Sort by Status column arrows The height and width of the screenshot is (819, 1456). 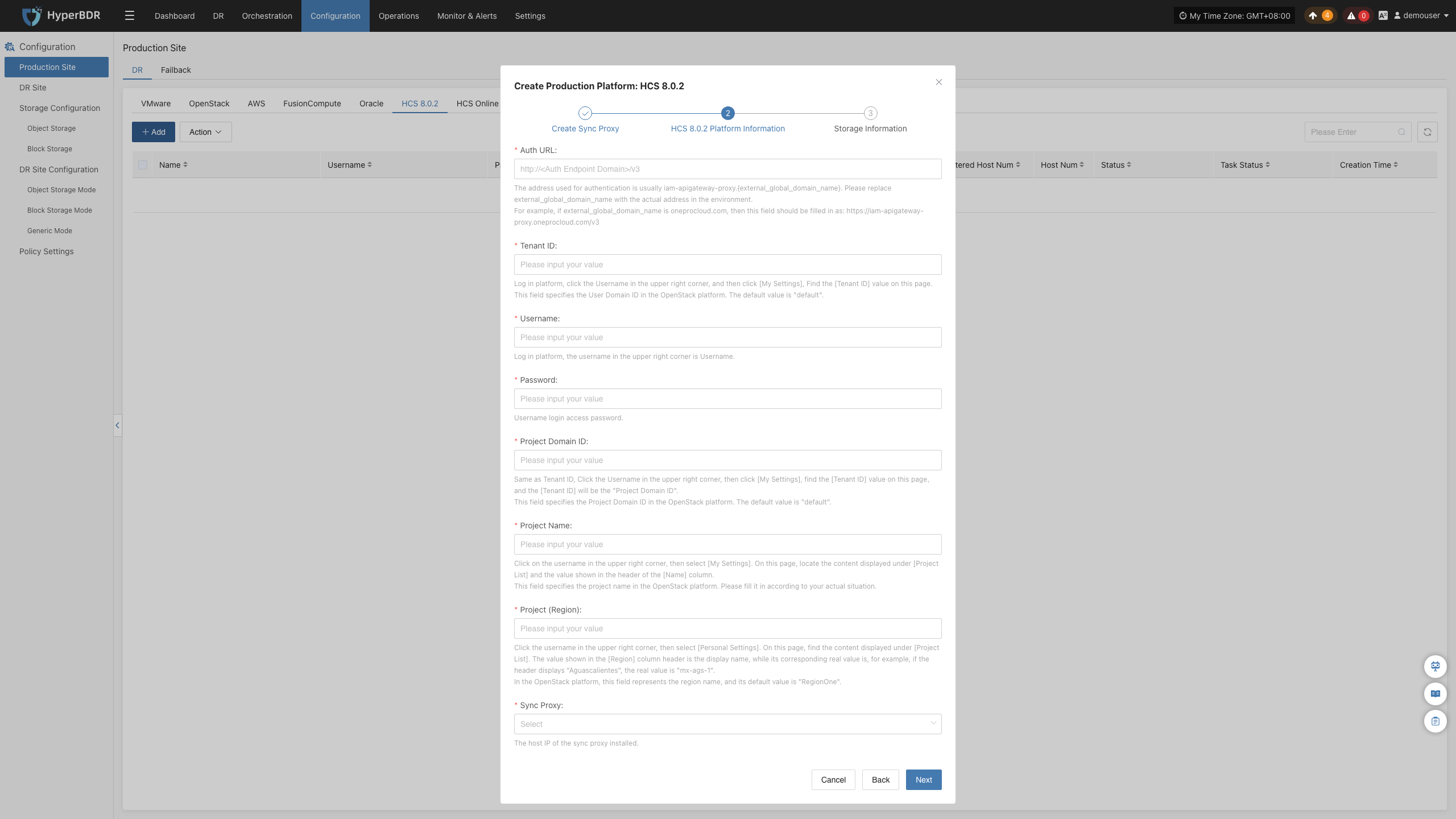coord(1129,165)
